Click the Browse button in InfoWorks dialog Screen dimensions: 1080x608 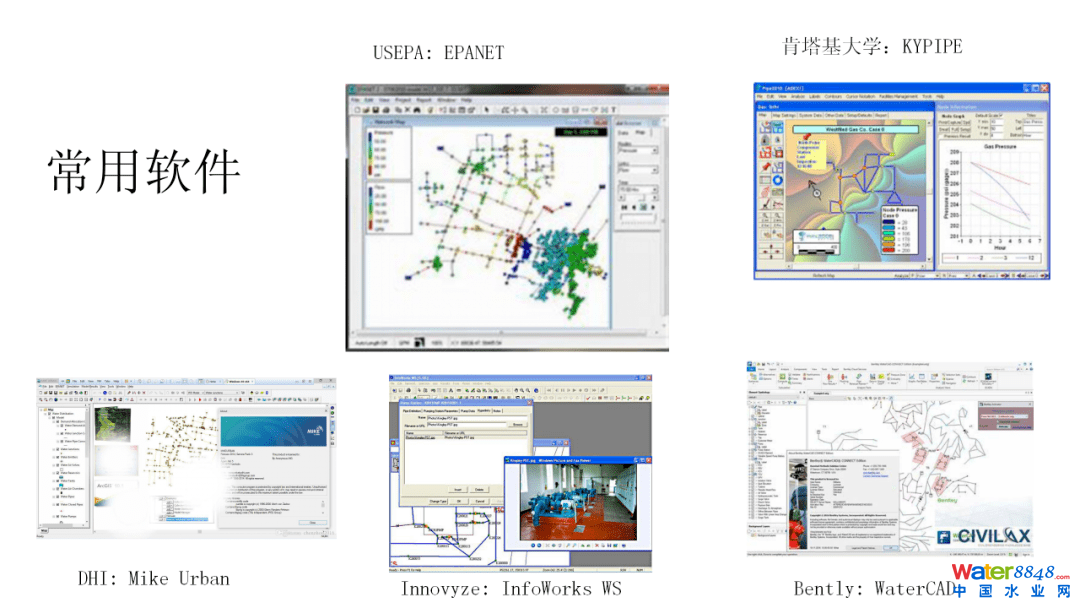click(x=517, y=424)
